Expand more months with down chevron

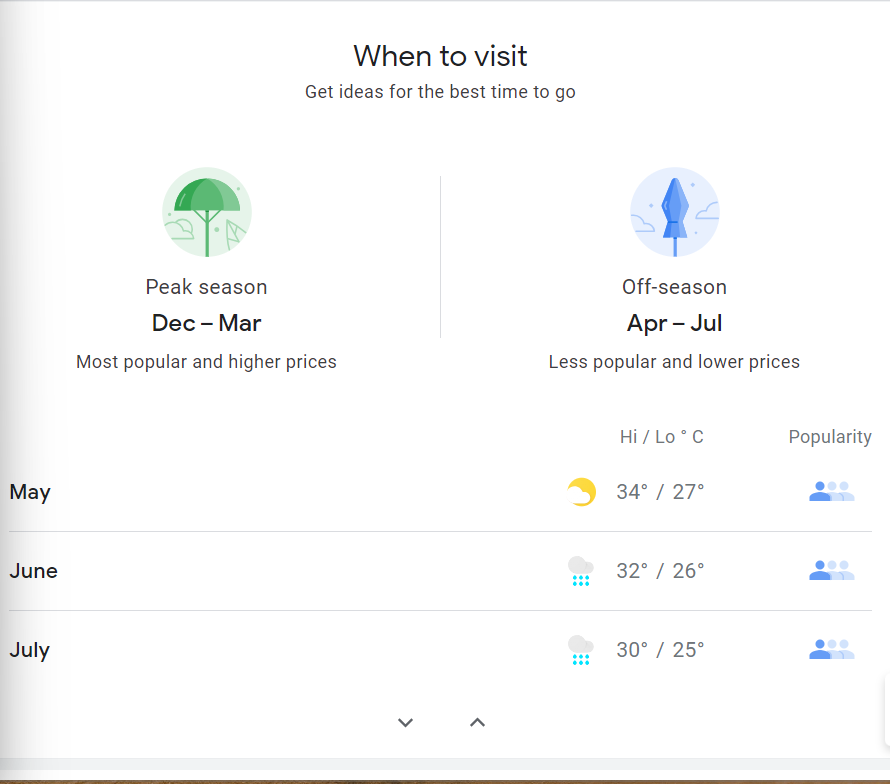pyautogui.click(x=405, y=723)
